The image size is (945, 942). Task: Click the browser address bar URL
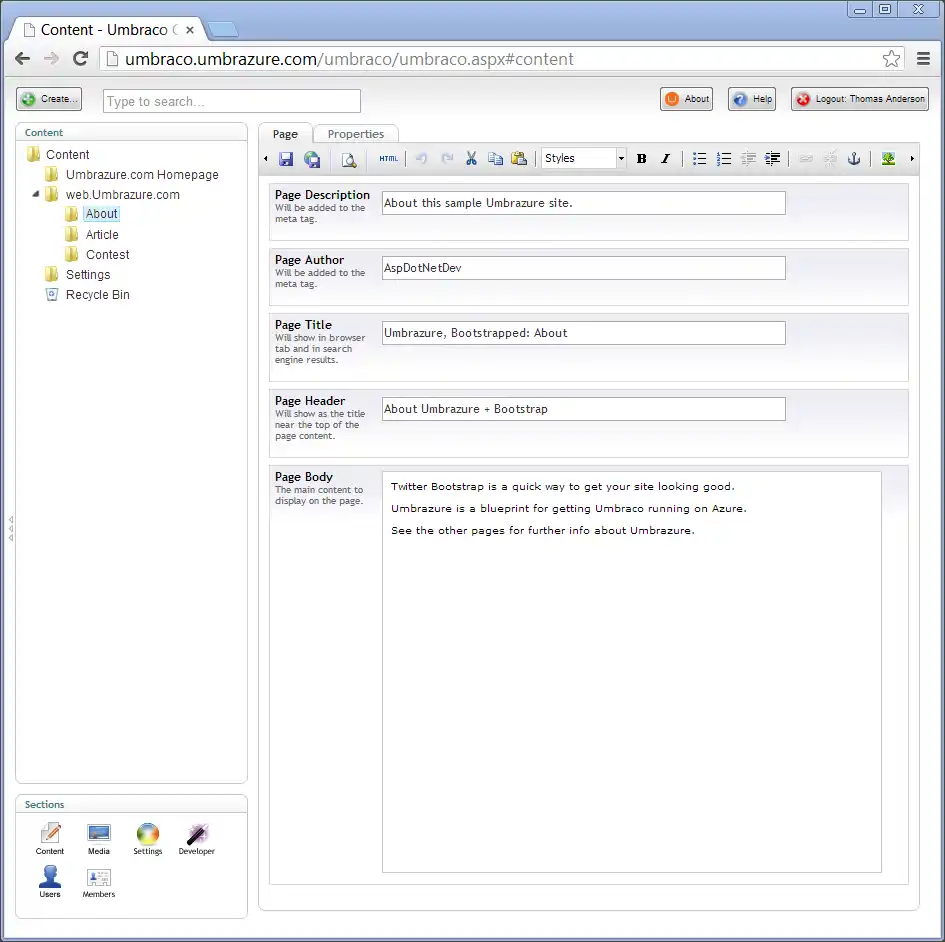coord(350,59)
